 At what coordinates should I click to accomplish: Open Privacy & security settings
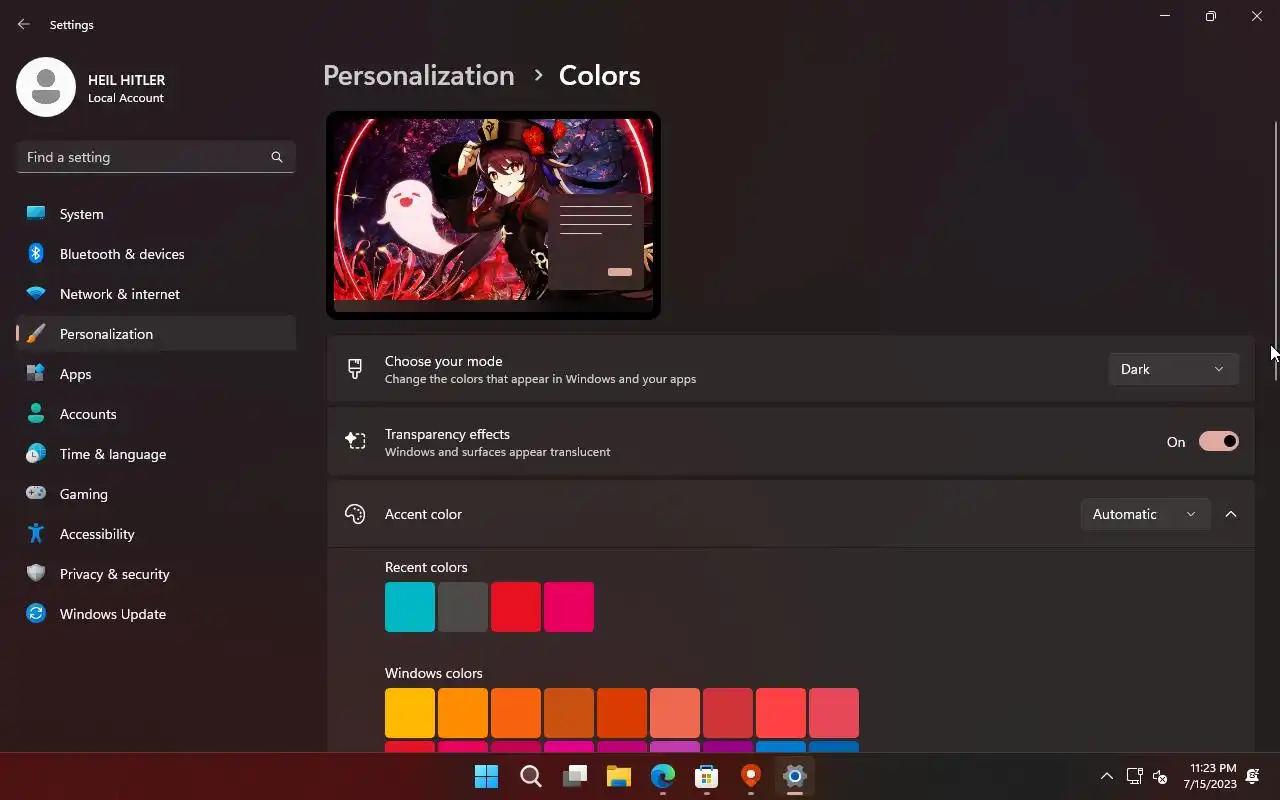(155, 574)
